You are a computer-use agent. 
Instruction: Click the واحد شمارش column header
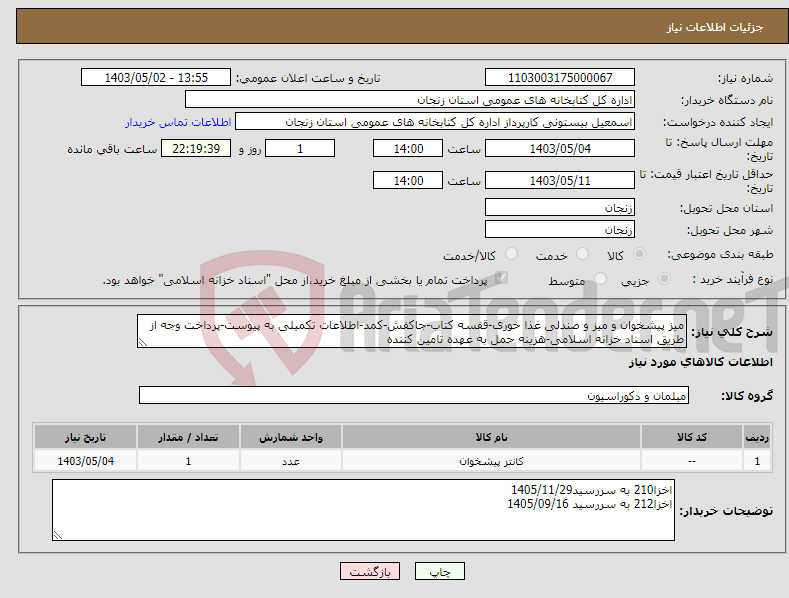[x=291, y=437]
